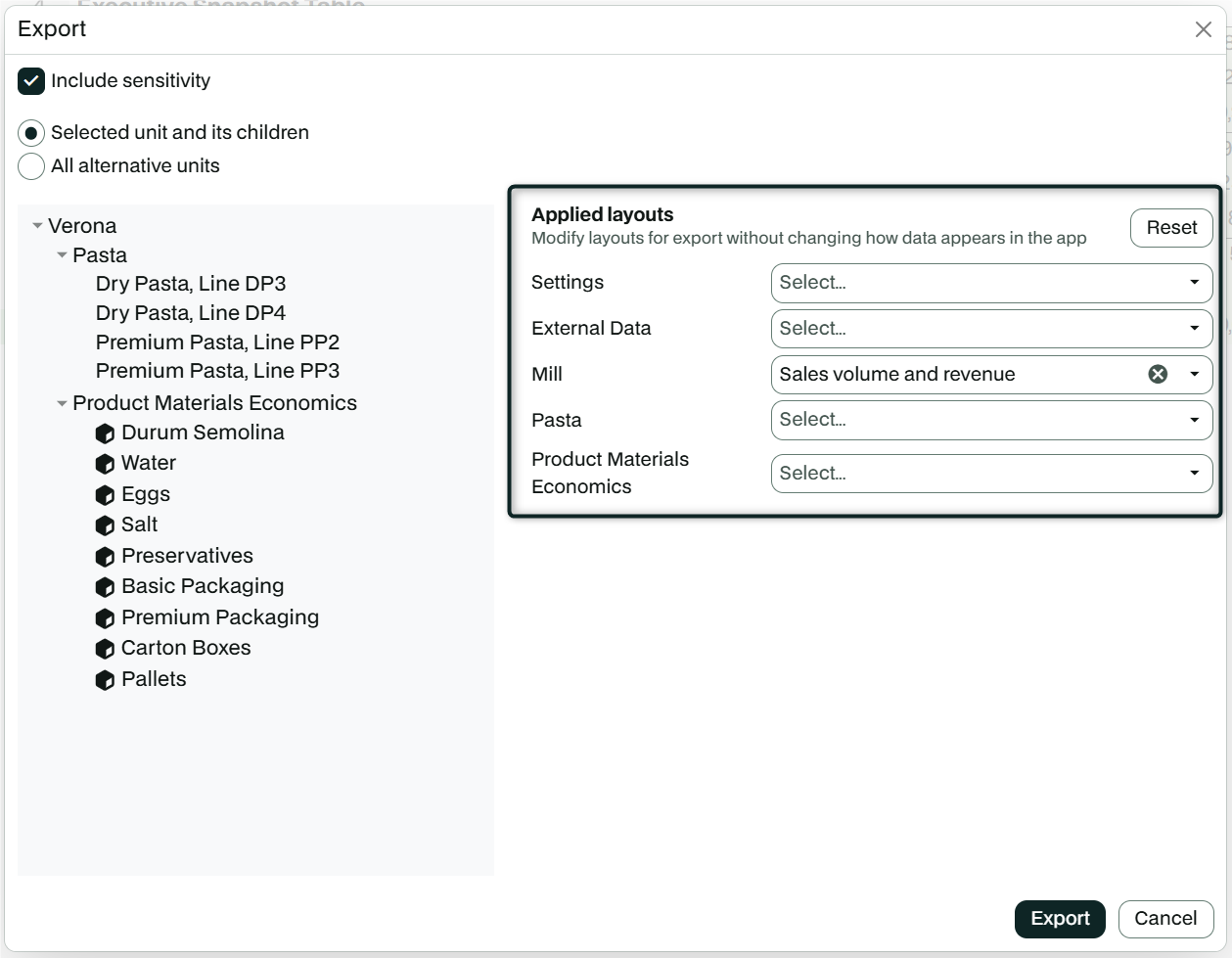Click the cube icon beside Basic Packaging

[x=105, y=587]
